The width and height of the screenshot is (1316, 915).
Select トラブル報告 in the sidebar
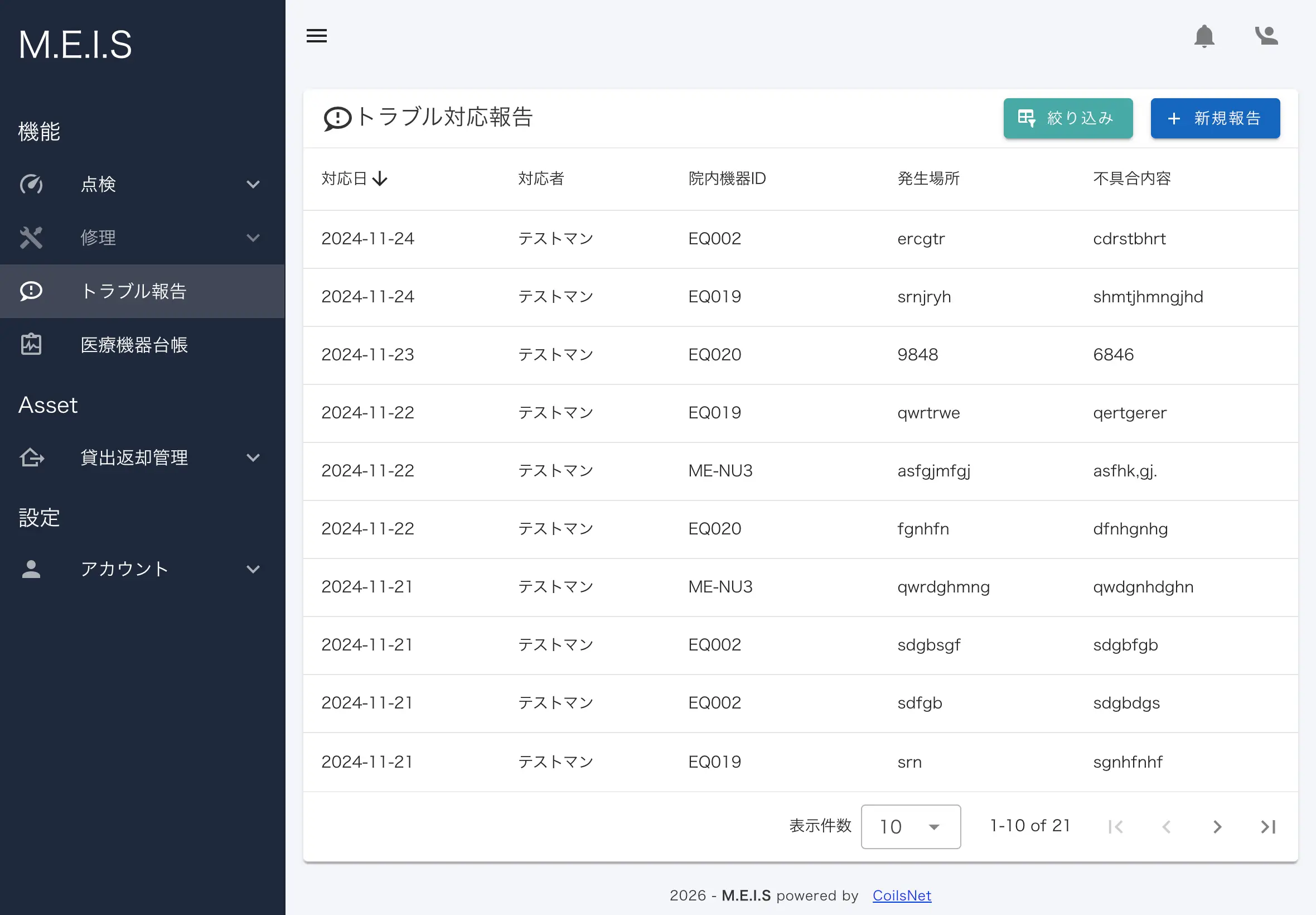[x=142, y=291]
